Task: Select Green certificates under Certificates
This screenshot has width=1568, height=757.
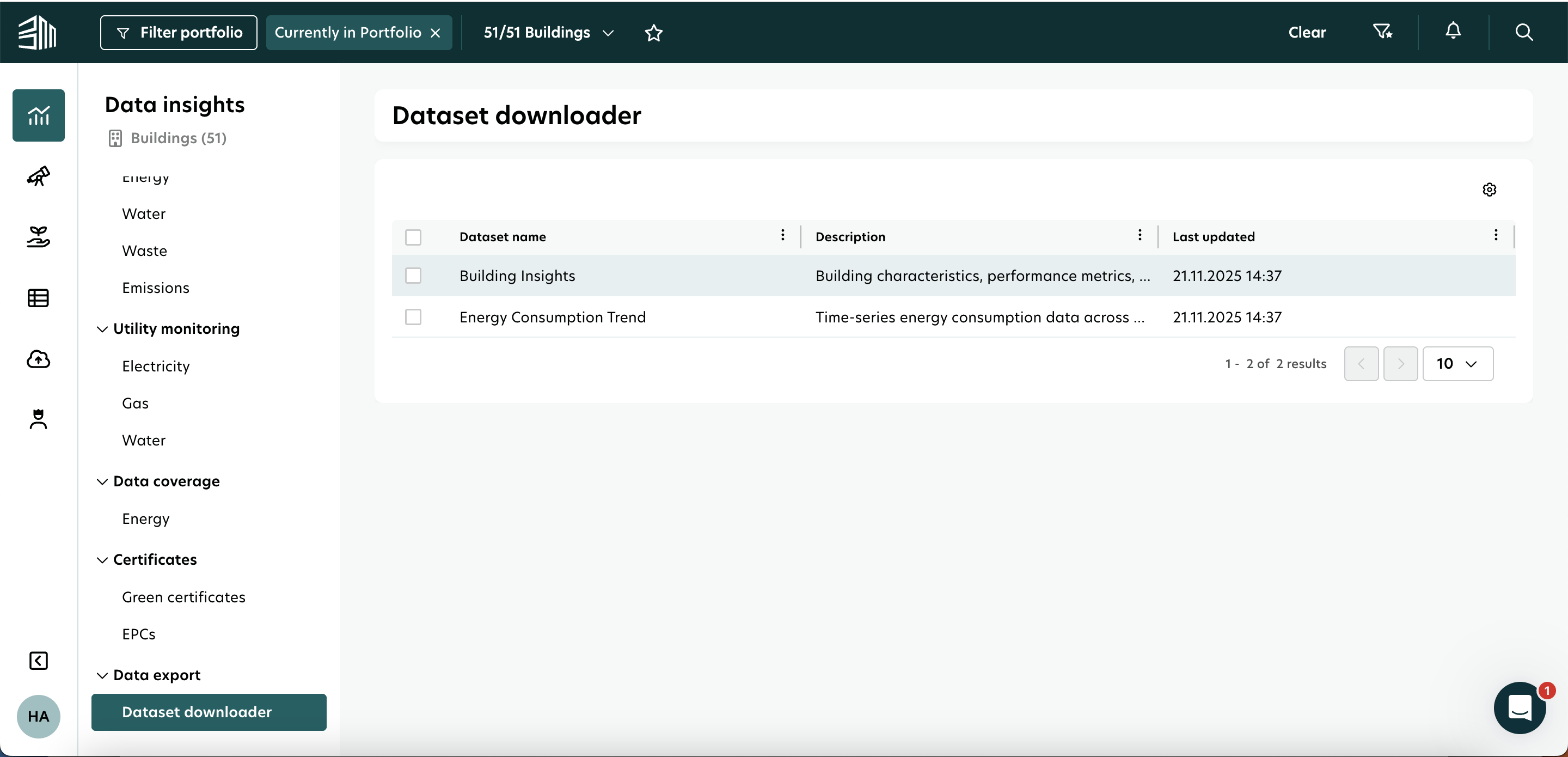Action: pyautogui.click(x=184, y=597)
